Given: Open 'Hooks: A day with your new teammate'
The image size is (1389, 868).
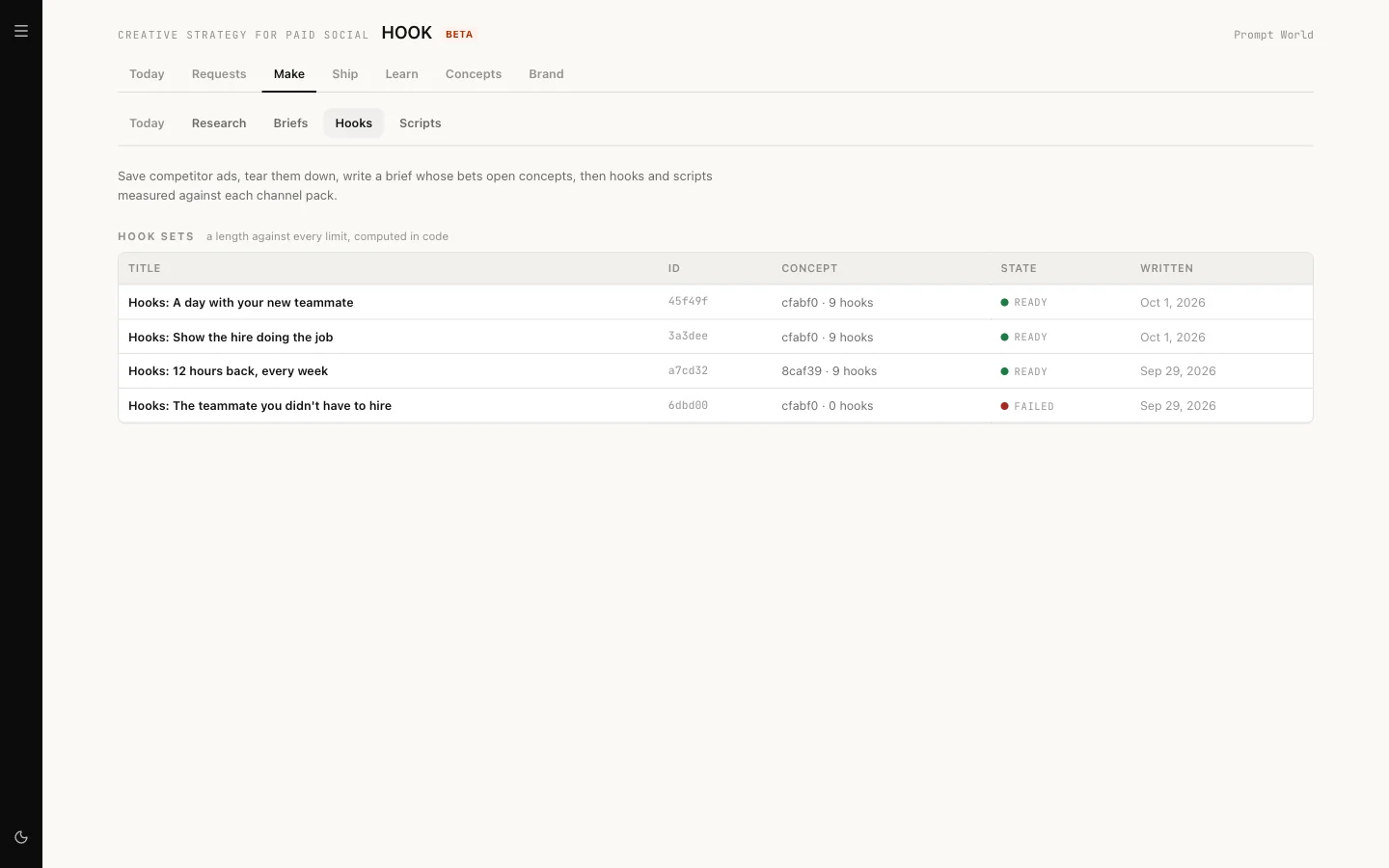Looking at the screenshot, I should tap(241, 303).
